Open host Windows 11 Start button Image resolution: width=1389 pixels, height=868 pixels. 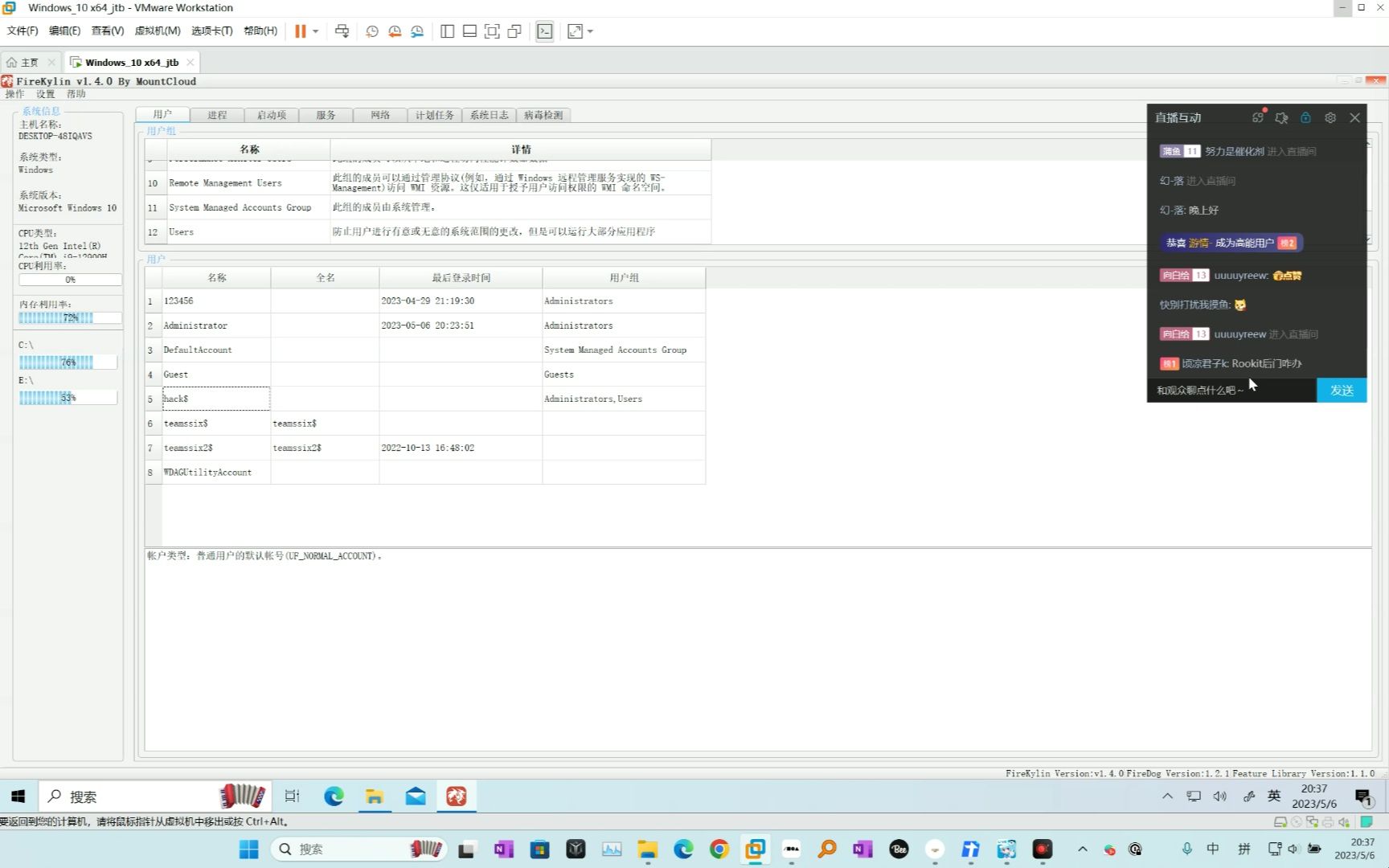click(x=249, y=849)
